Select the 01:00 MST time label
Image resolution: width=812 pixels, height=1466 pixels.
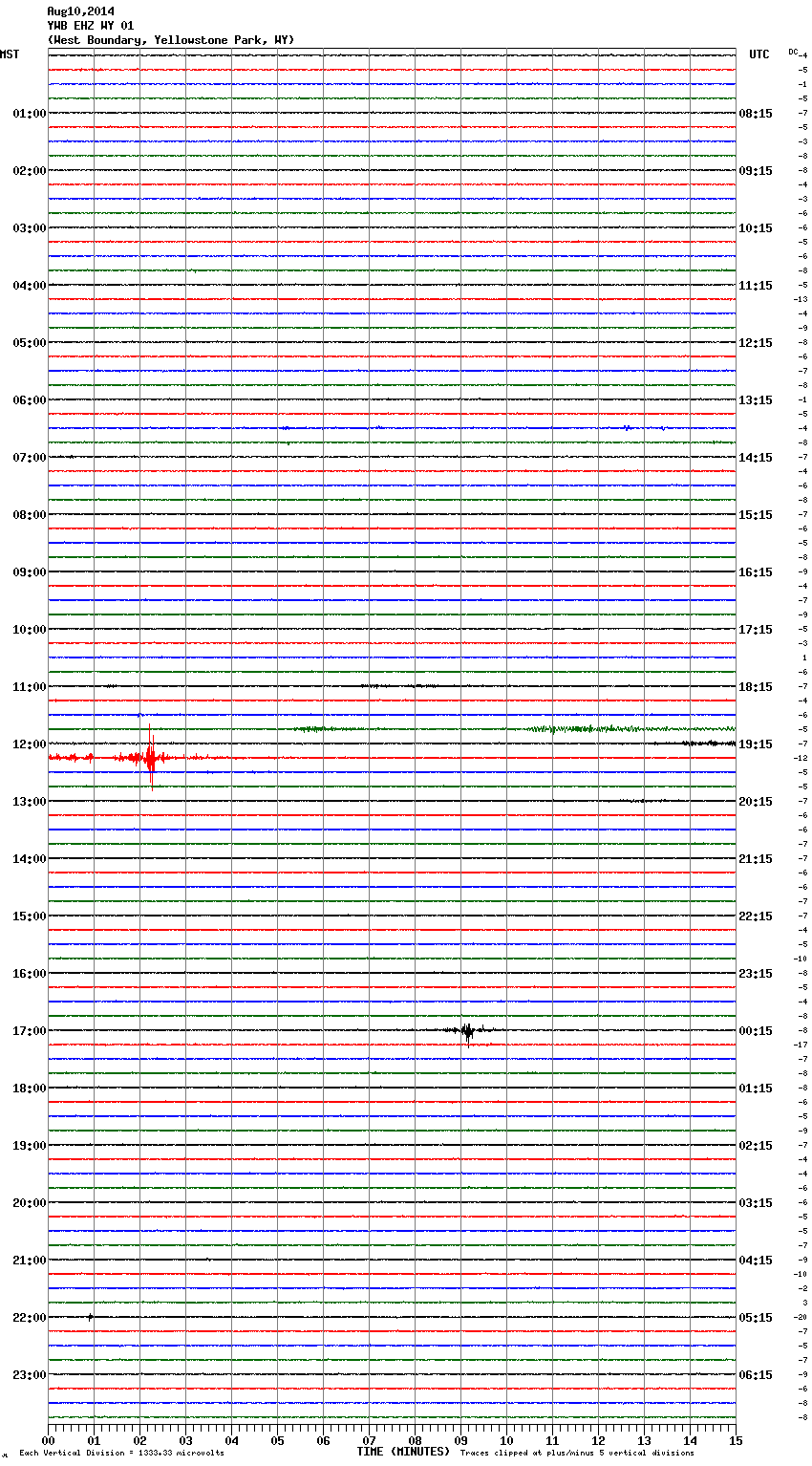(29, 114)
